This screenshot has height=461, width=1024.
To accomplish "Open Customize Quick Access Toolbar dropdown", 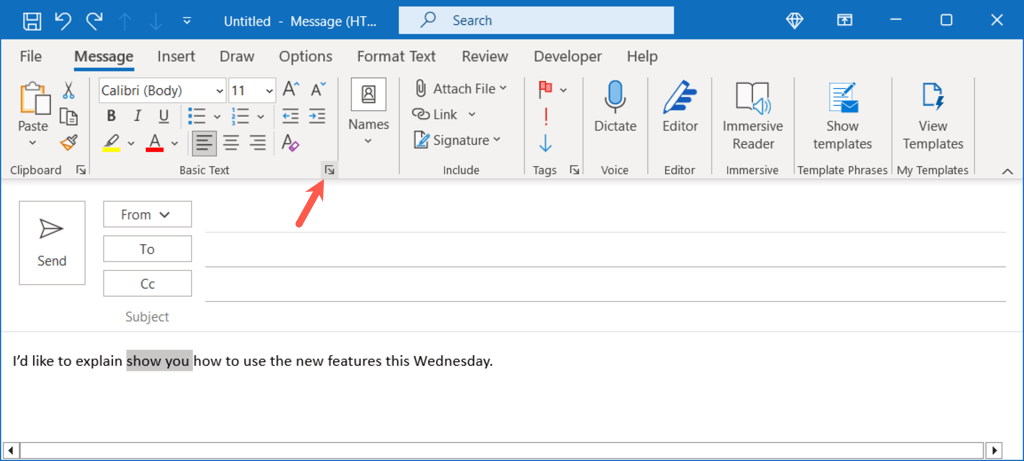I will point(187,21).
